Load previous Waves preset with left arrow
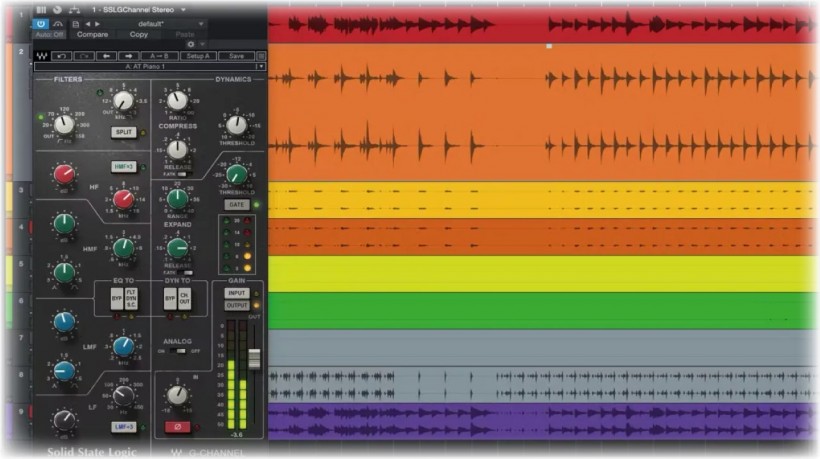Viewport: 820px width, 459px height. pyautogui.click(x=106, y=56)
